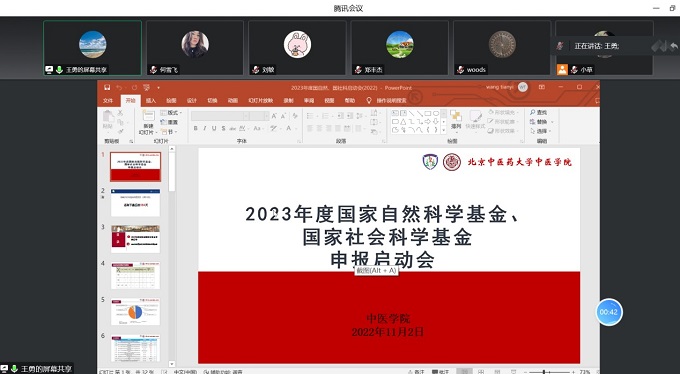Click the slide sorter view icon in status bar
The height and width of the screenshot is (374, 680).
click(x=481, y=372)
